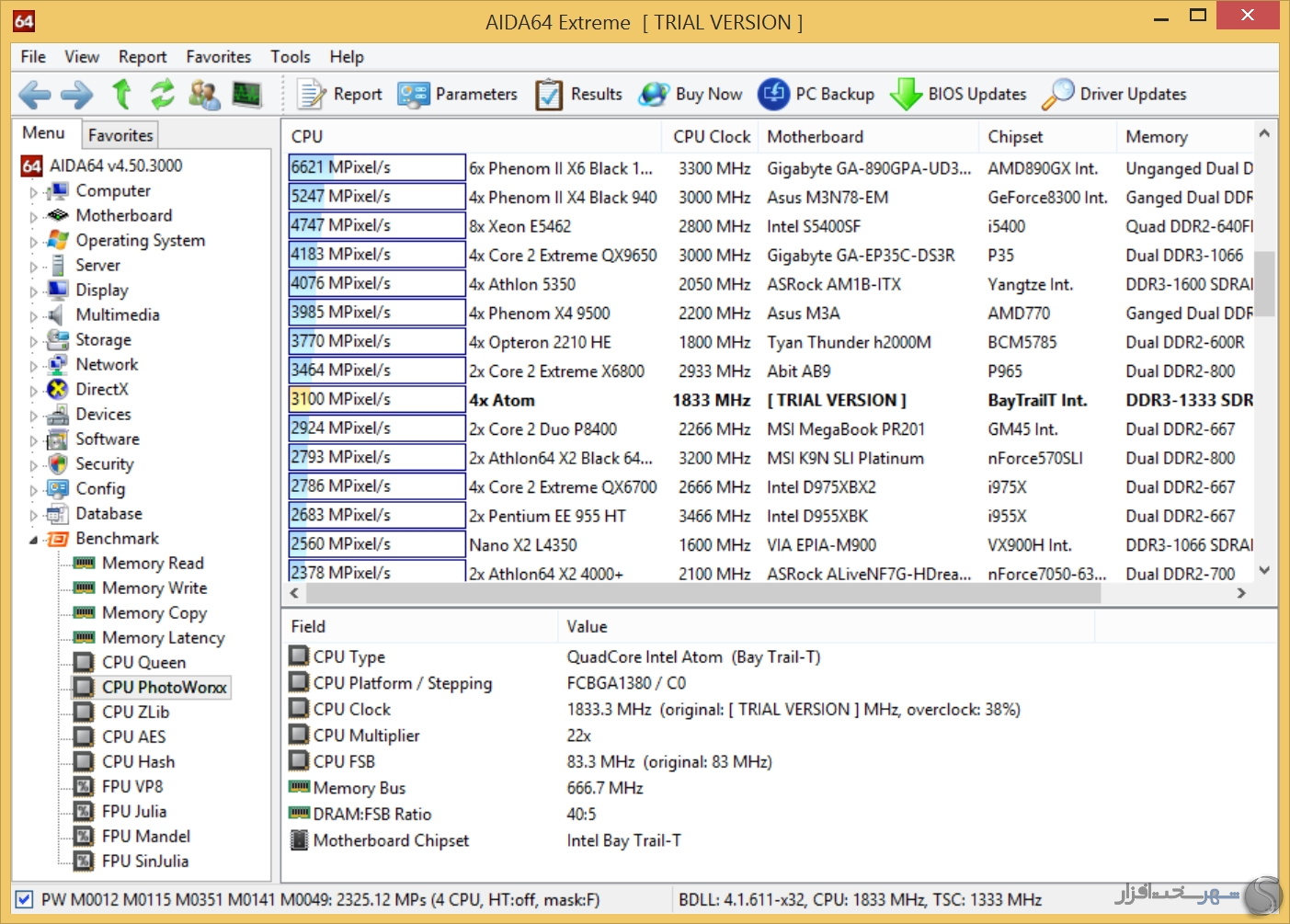
Task: Select the Software icon in the tree
Action: pyautogui.click(x=57, y=439)
